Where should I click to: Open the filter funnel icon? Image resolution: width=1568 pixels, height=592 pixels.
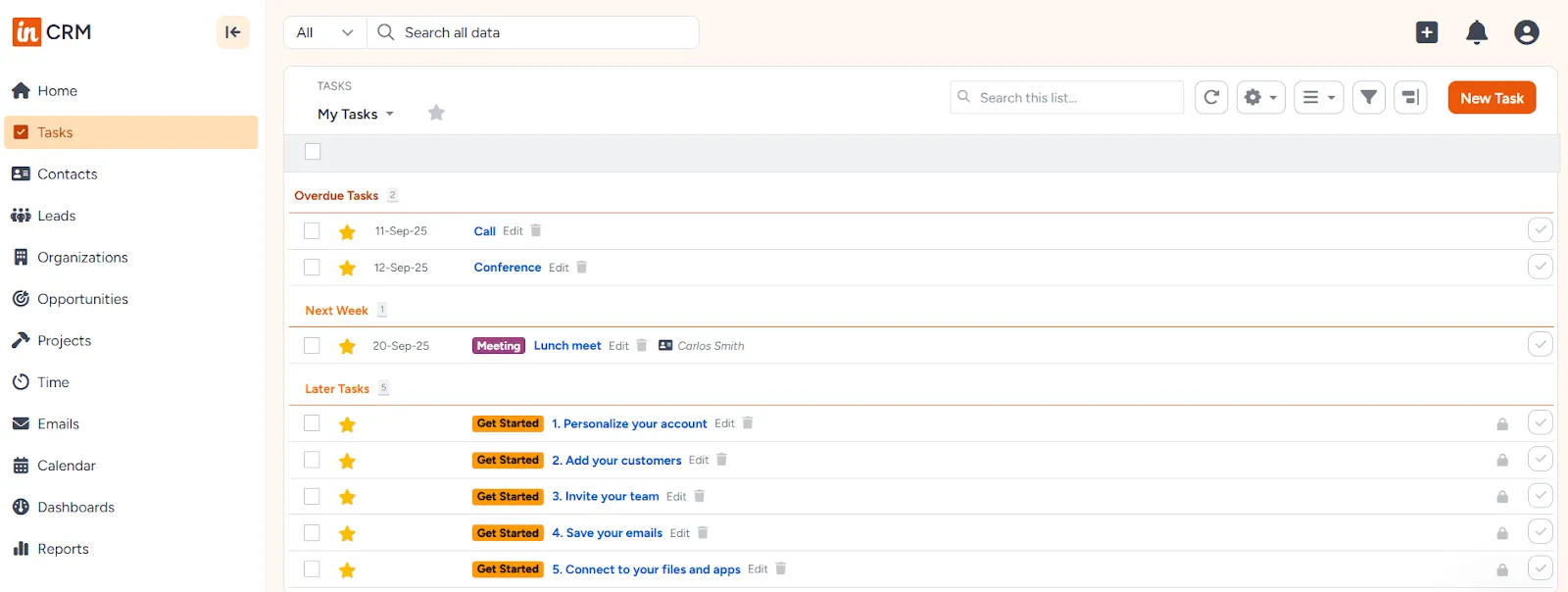coord(1369,97)
